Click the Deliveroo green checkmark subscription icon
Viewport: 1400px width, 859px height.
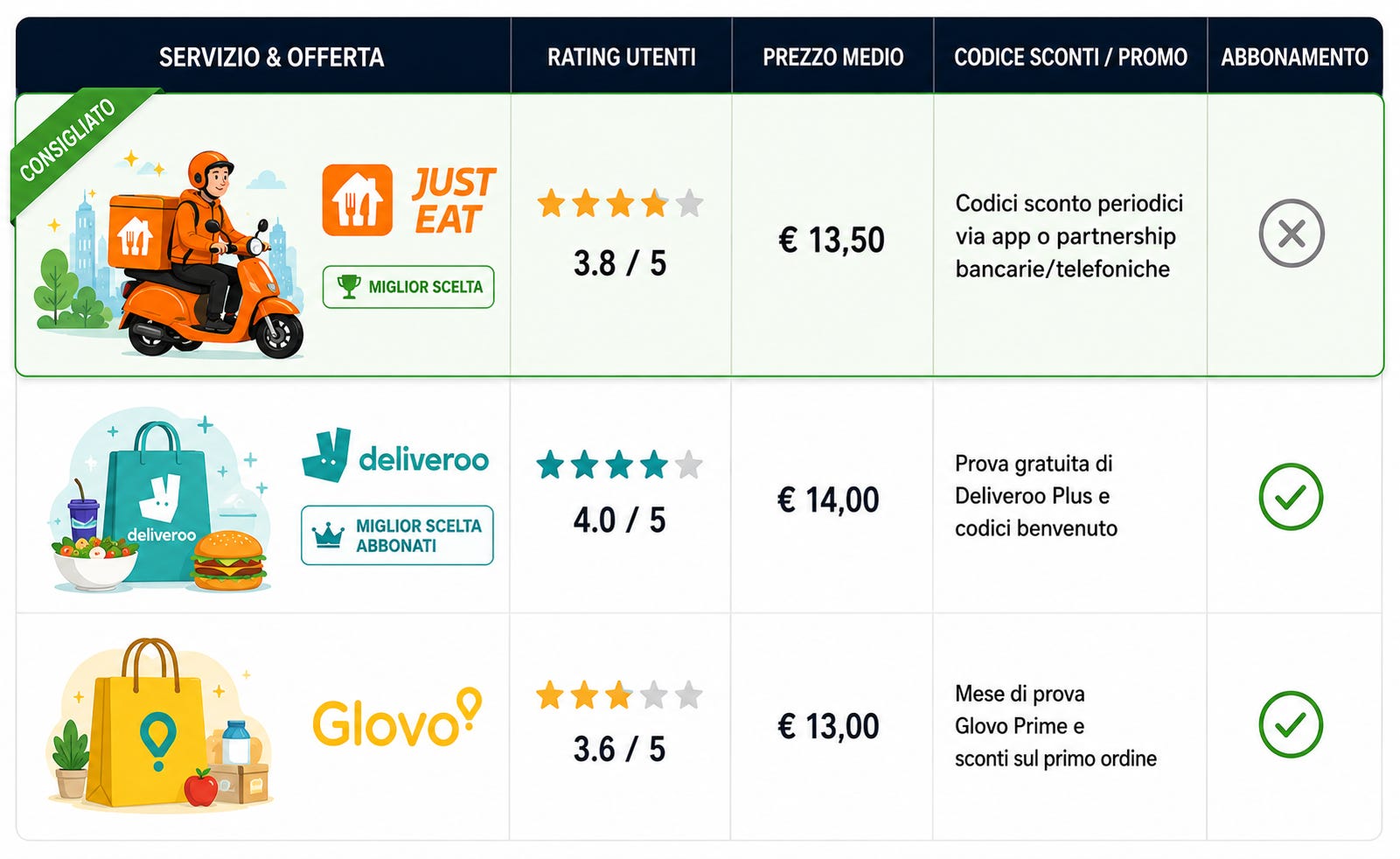pyautogui.click(x=1291, y=497)
